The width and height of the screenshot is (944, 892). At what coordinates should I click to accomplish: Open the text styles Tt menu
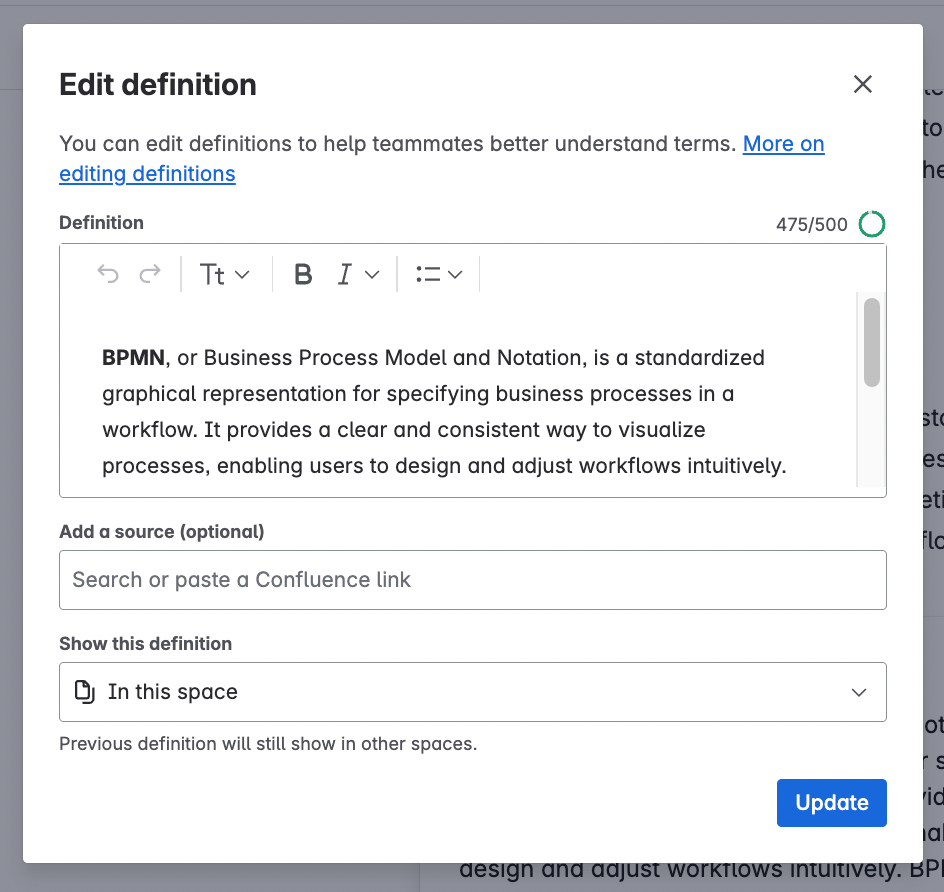[214, 273]
